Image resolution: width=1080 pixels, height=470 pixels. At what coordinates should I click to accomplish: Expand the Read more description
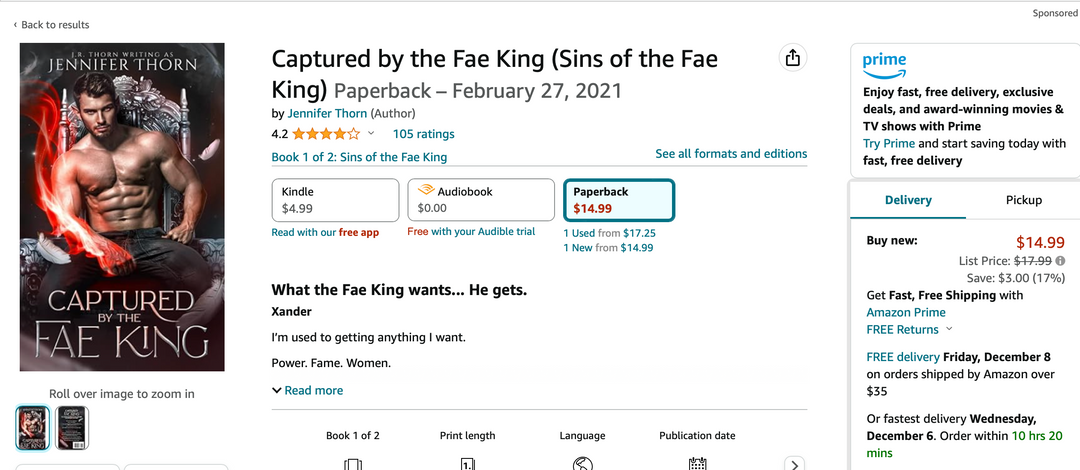coord(308,391)
